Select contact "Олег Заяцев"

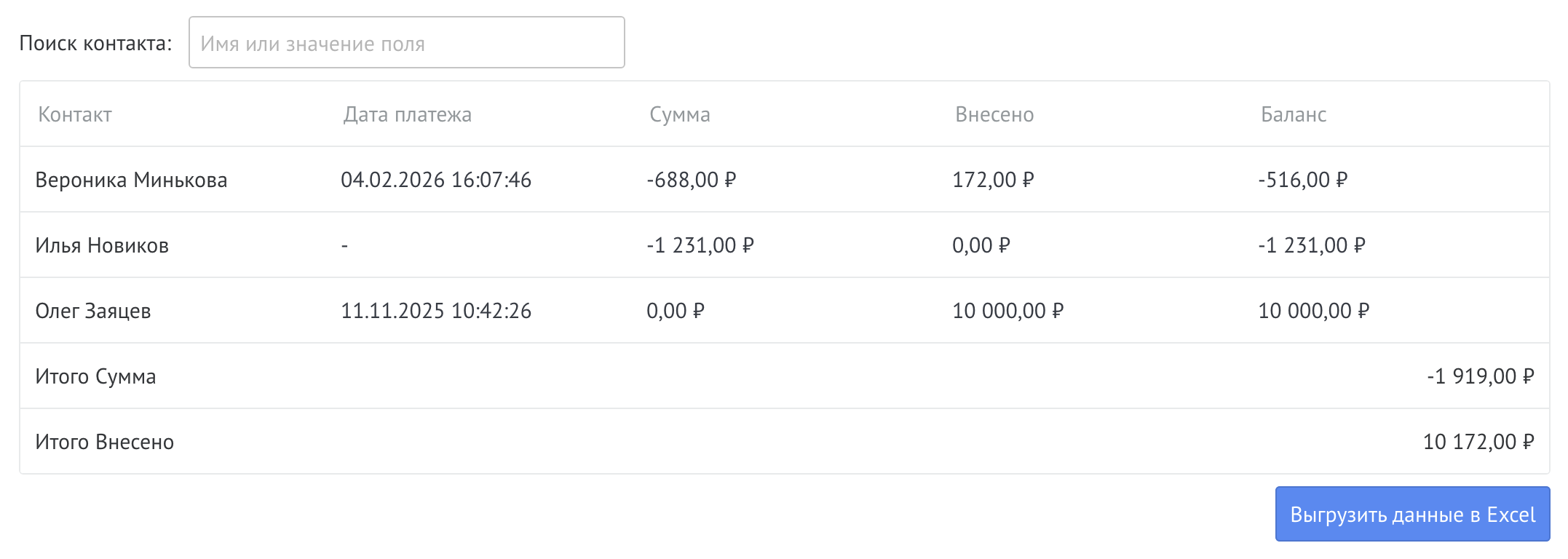point(95,311)
